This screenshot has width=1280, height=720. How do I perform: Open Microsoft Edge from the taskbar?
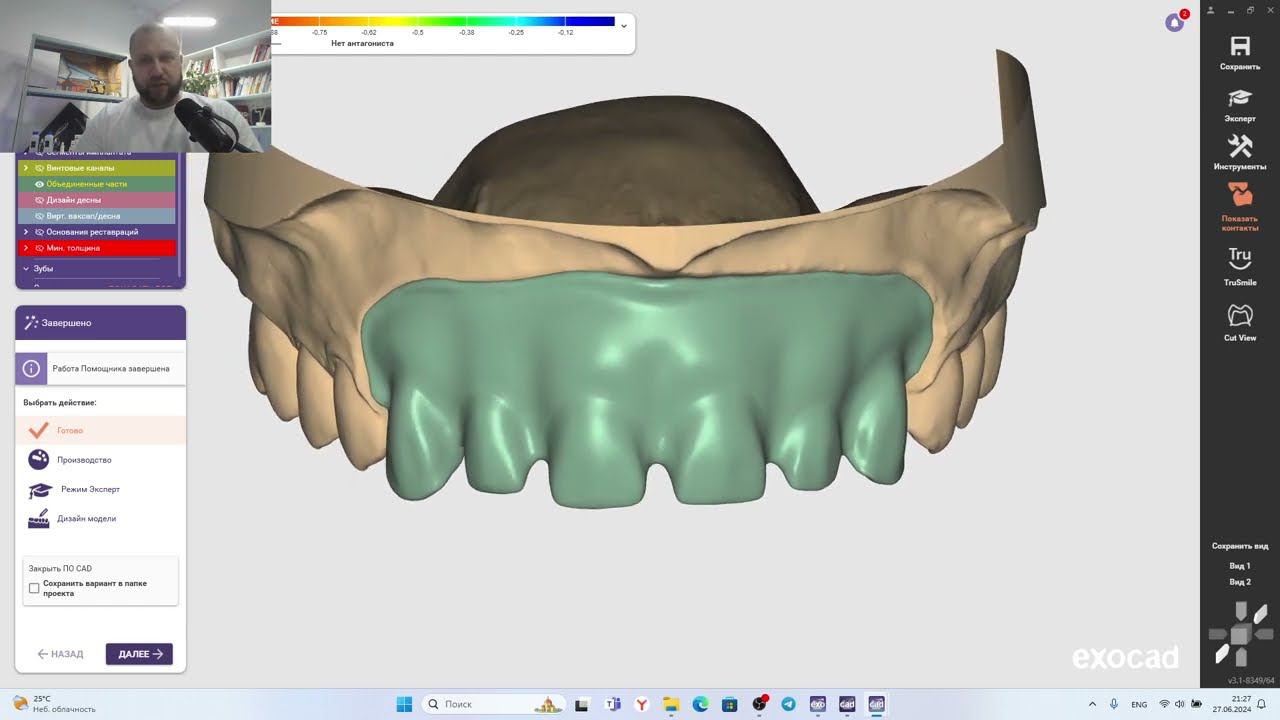[701, 704]
